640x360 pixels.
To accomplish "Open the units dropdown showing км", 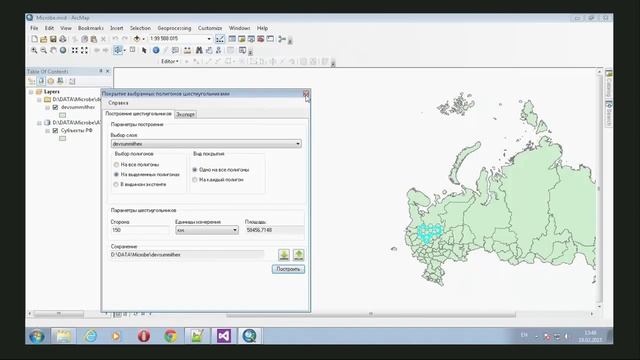I will click(x=207, y=230).
